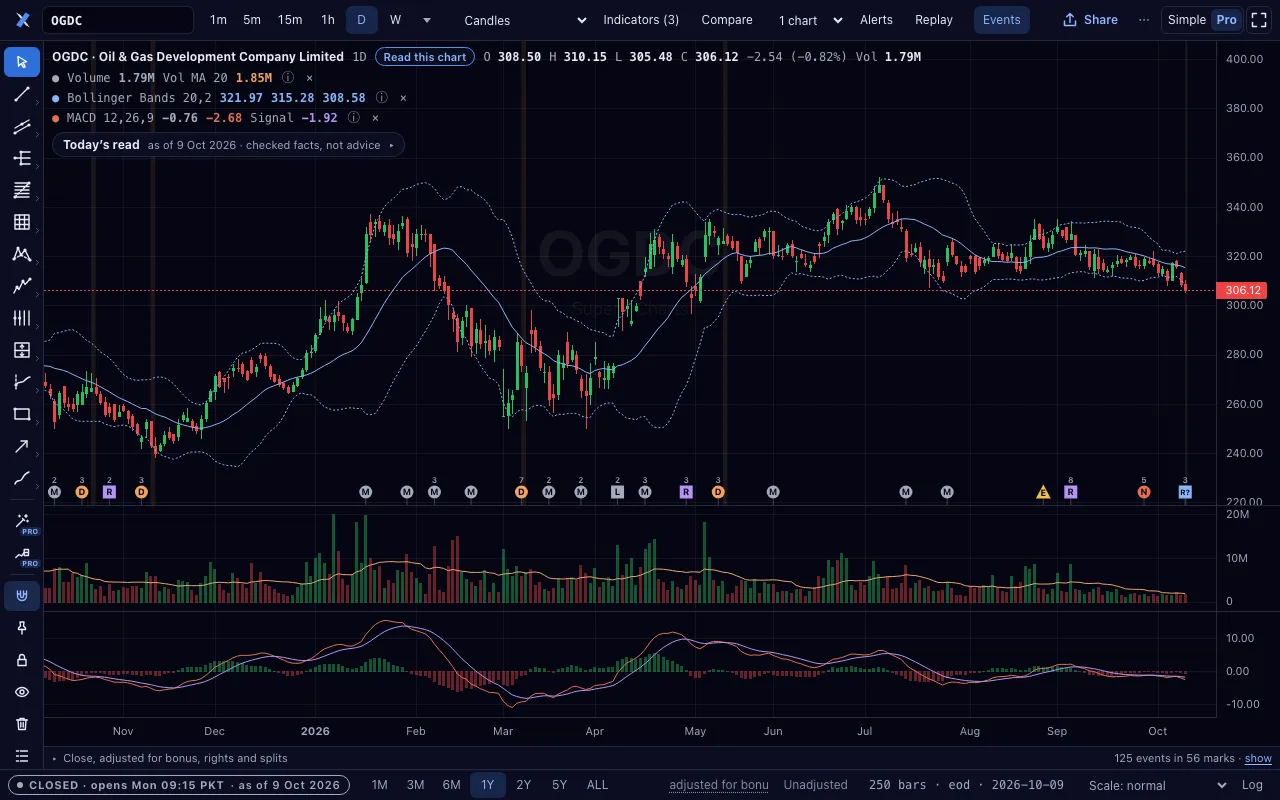Open the more intervals dropdown arrow
The image size is (1280, 800).
pos(427,20)
